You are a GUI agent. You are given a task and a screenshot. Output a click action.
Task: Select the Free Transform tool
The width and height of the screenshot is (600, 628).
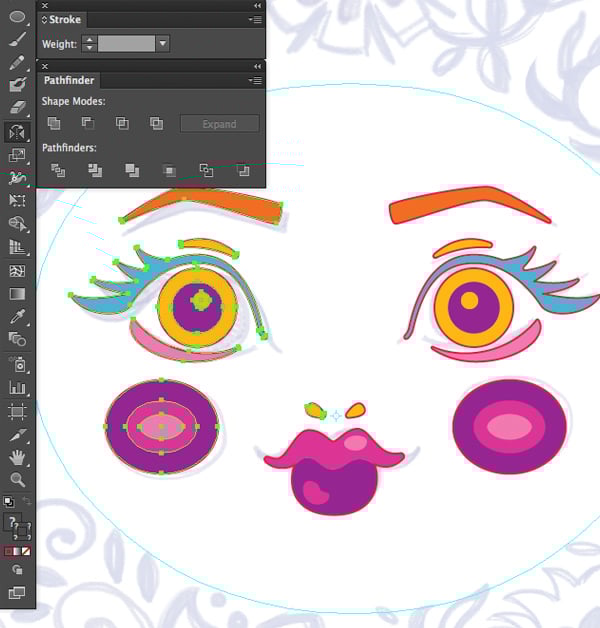pos(17,200)
